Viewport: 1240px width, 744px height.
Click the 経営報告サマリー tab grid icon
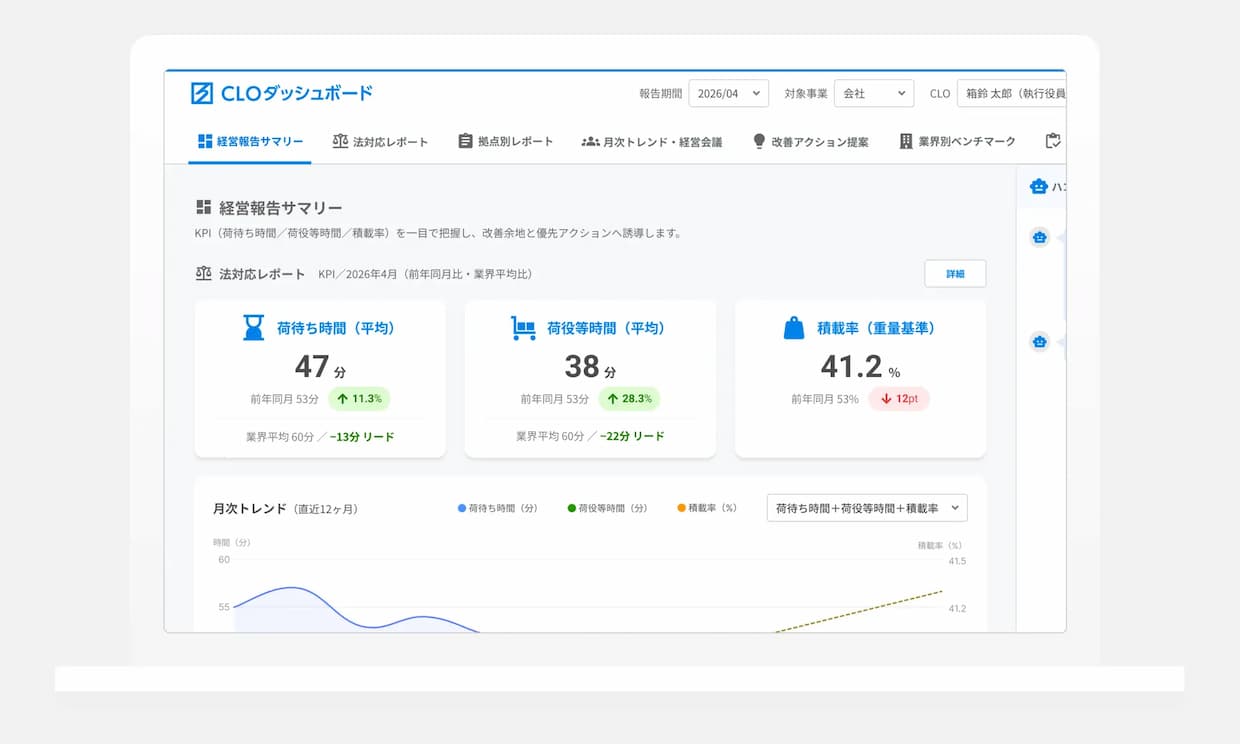coord(205,141)
